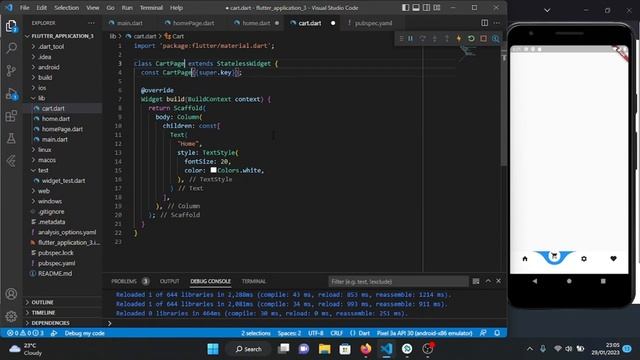640x360 pixels.
Task: Tap Android home circle button in emulator
Action: (x=569, y=281)
